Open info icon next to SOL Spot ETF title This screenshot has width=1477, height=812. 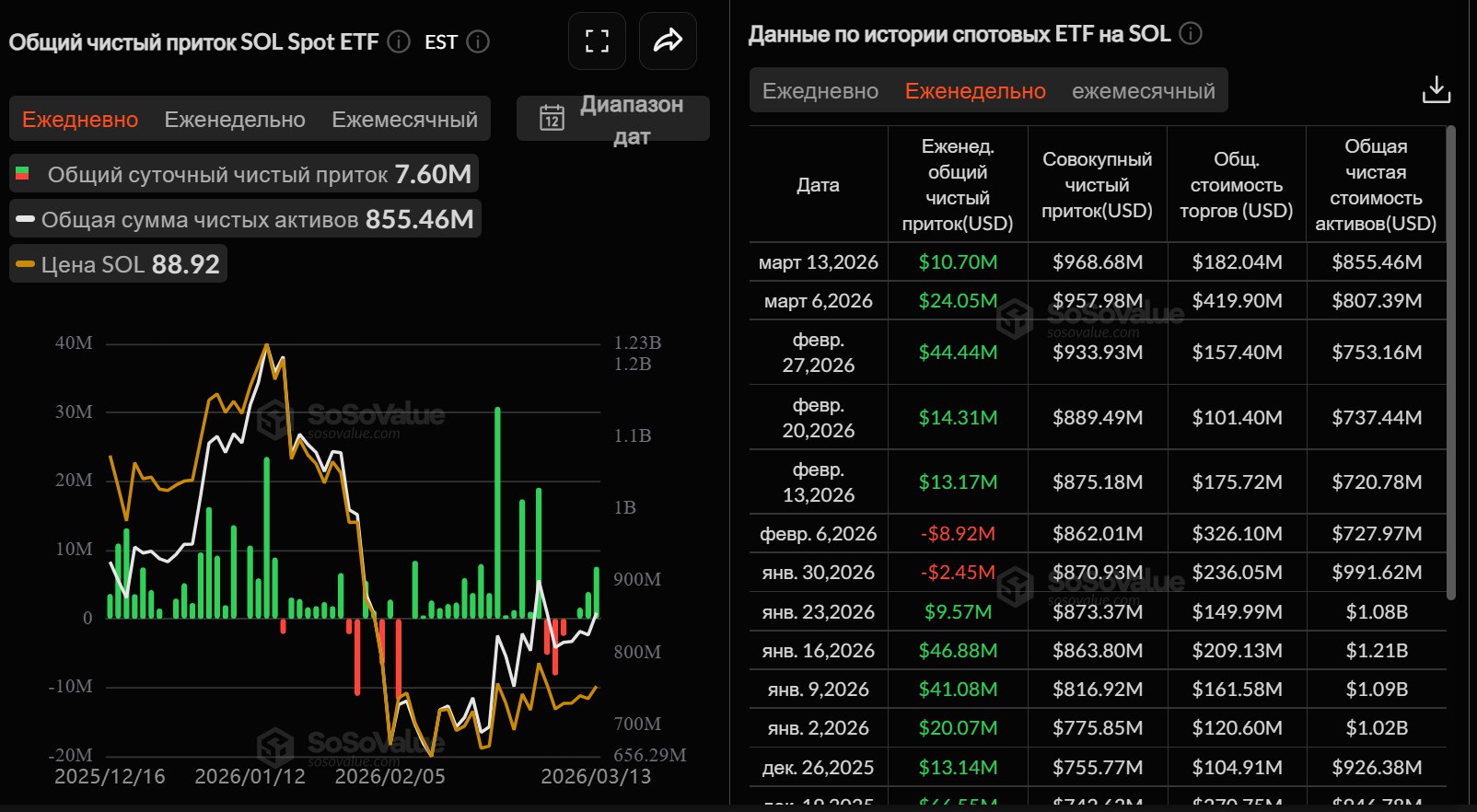click(x=399, y=41)
